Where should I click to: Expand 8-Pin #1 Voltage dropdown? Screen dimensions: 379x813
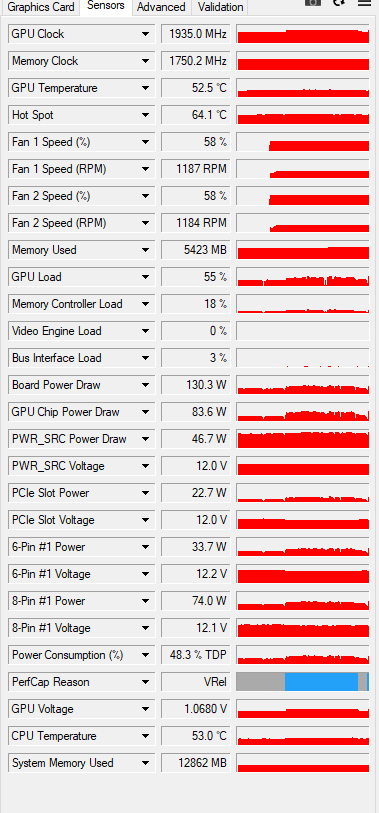click(145, 628)
